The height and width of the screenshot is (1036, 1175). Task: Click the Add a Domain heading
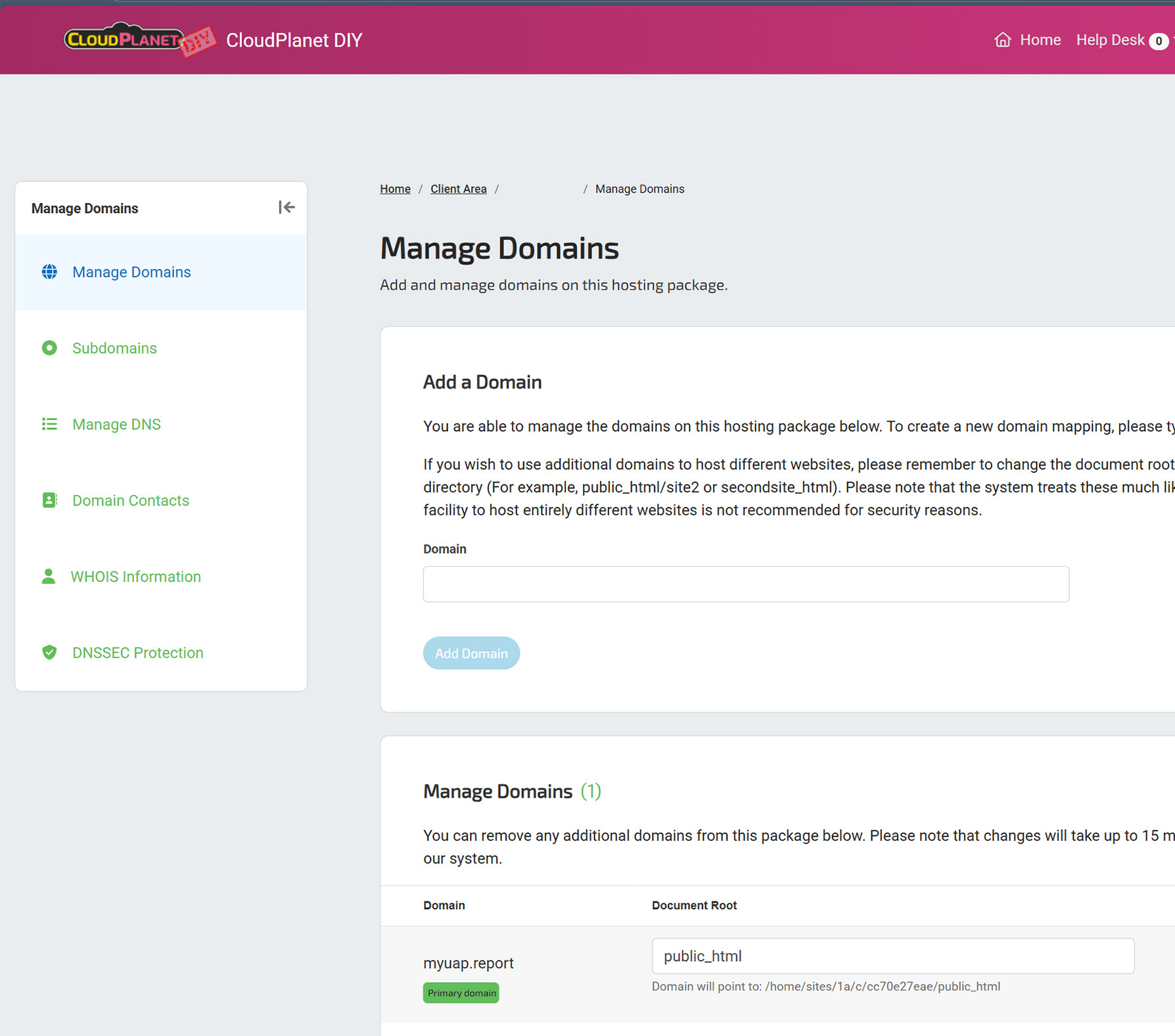coord(482,382)
